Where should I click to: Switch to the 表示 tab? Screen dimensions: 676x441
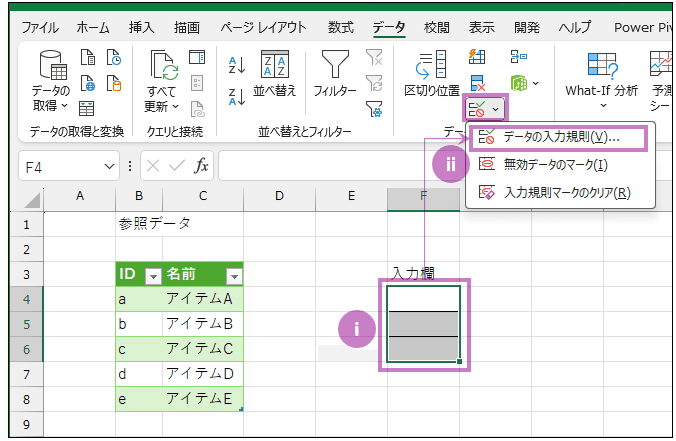tap(482, 28)
